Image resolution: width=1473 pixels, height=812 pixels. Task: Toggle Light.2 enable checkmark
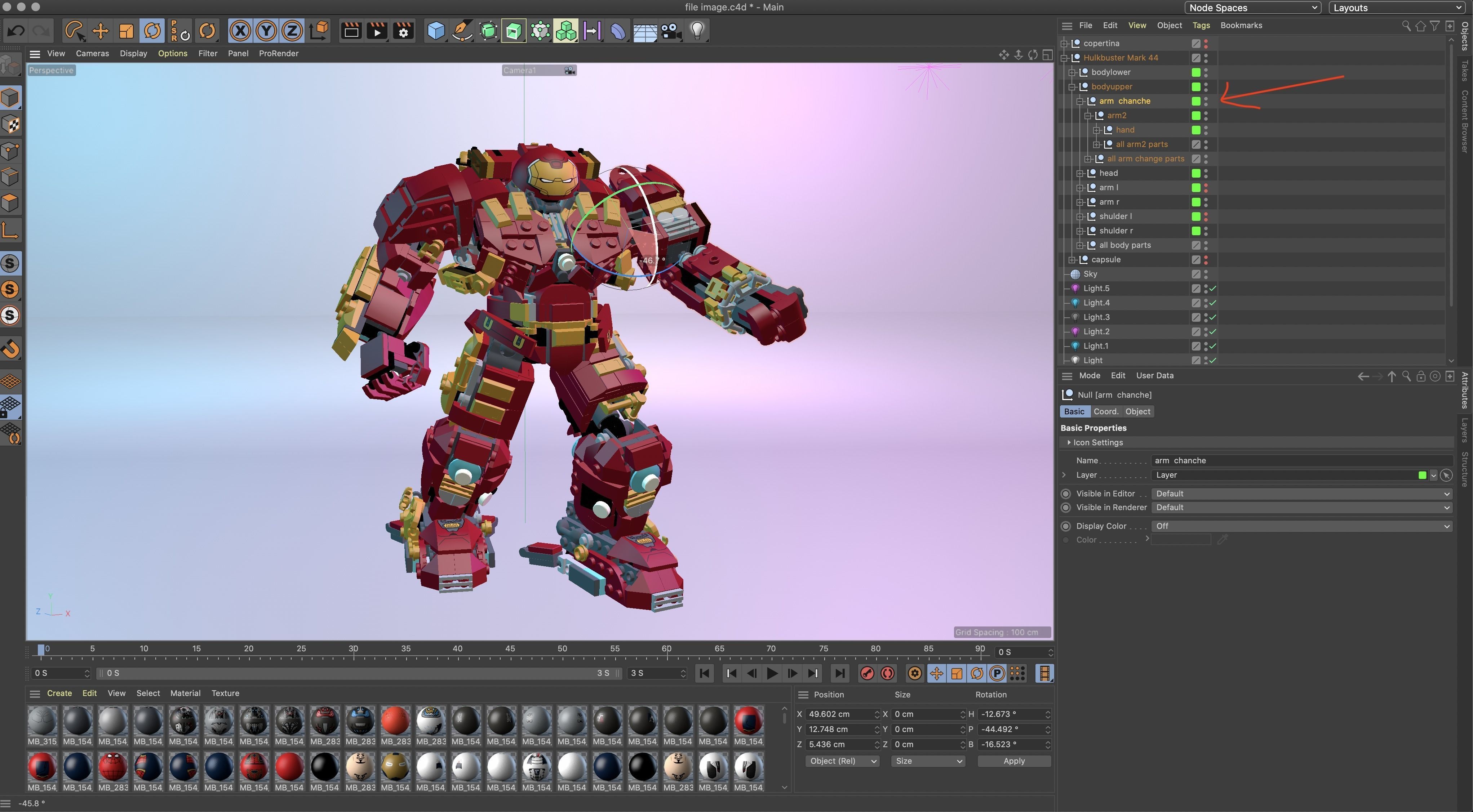coord(1213,332)
